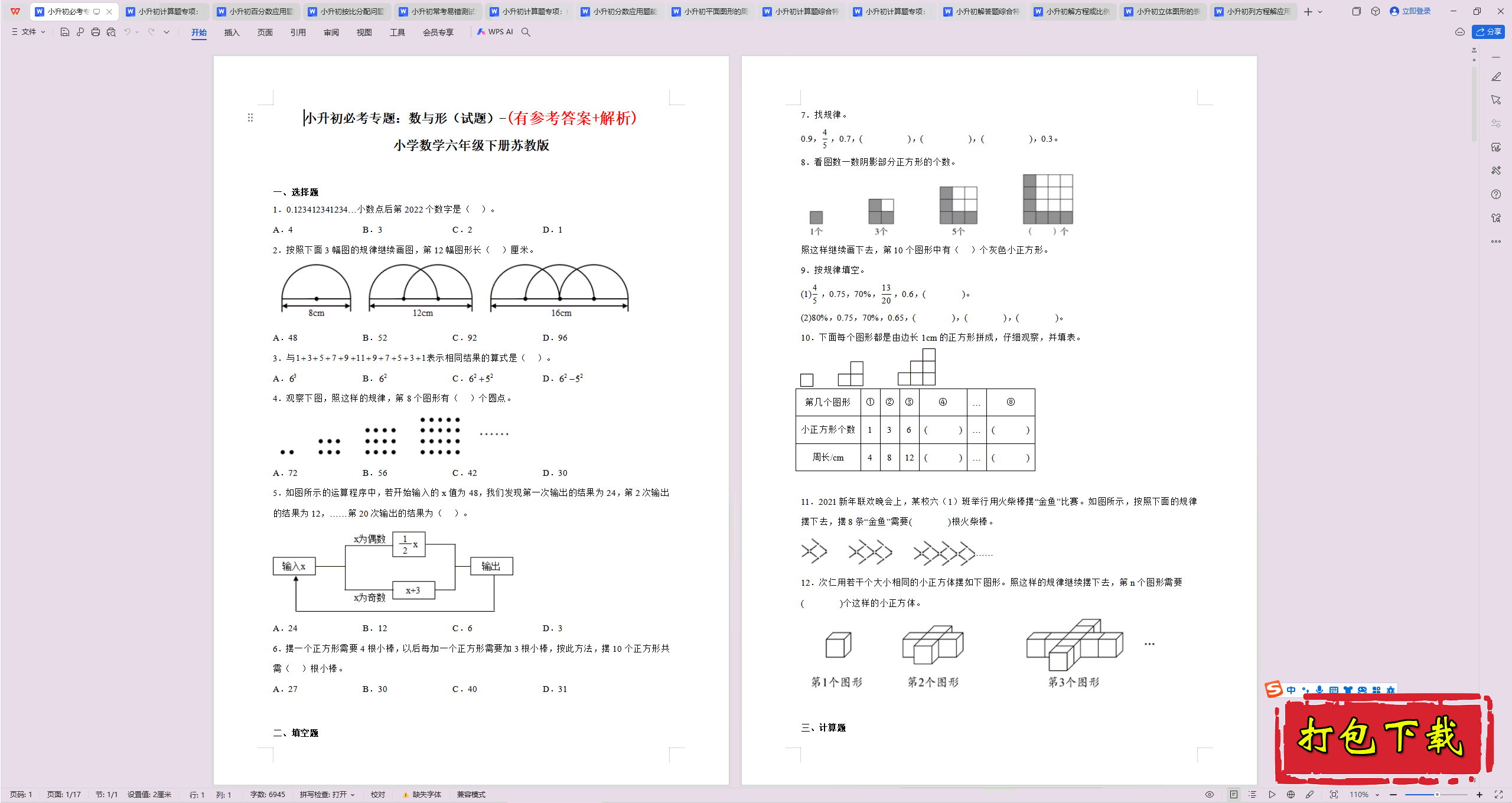Click the tools wrench icon in sidebar
Screen dimensions: 1512x803
1495,171
